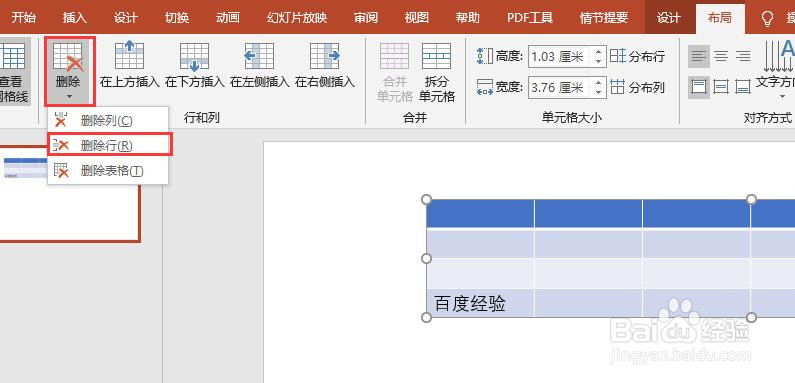Open the Delete dropdown button

68,71
